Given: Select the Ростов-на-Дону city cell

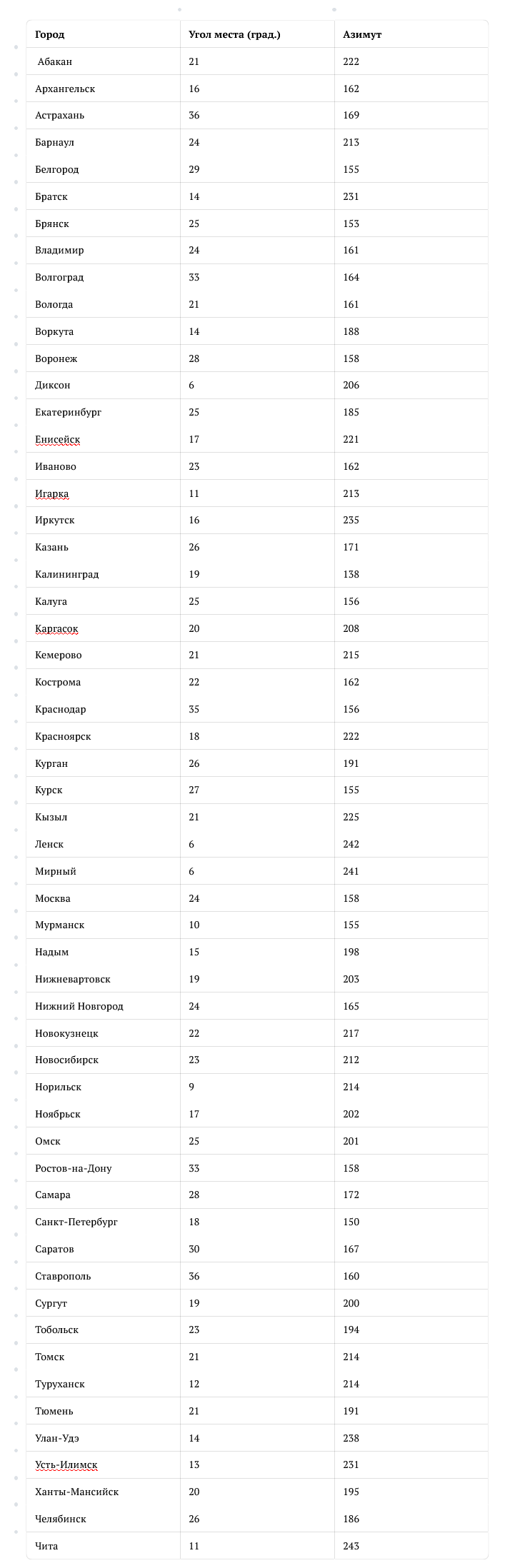Looking at the screenshot, I should 74,1168.
